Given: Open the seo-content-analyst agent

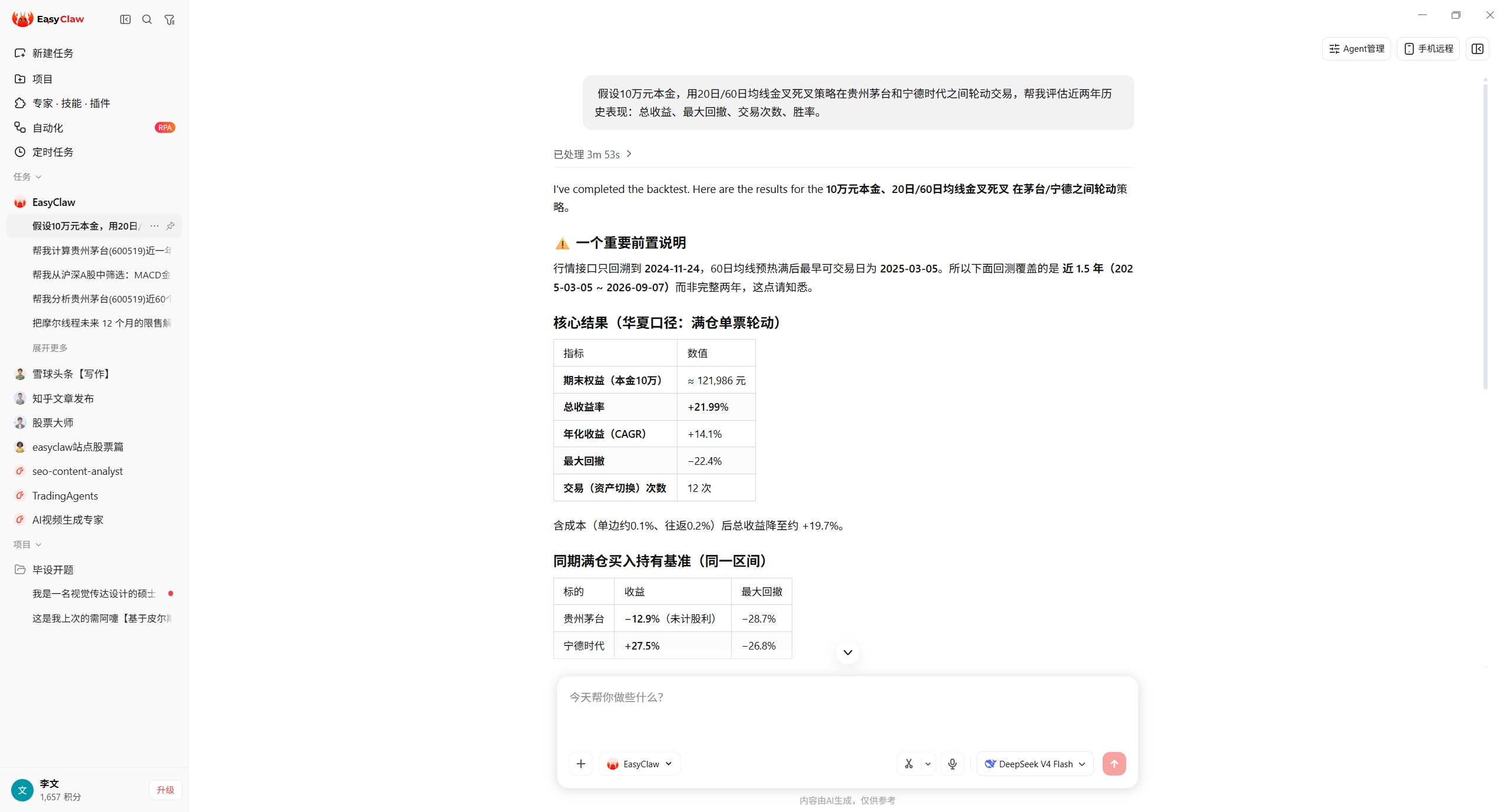Looking at the screenshot, I should pyautogui.click(x=94, y=471).
